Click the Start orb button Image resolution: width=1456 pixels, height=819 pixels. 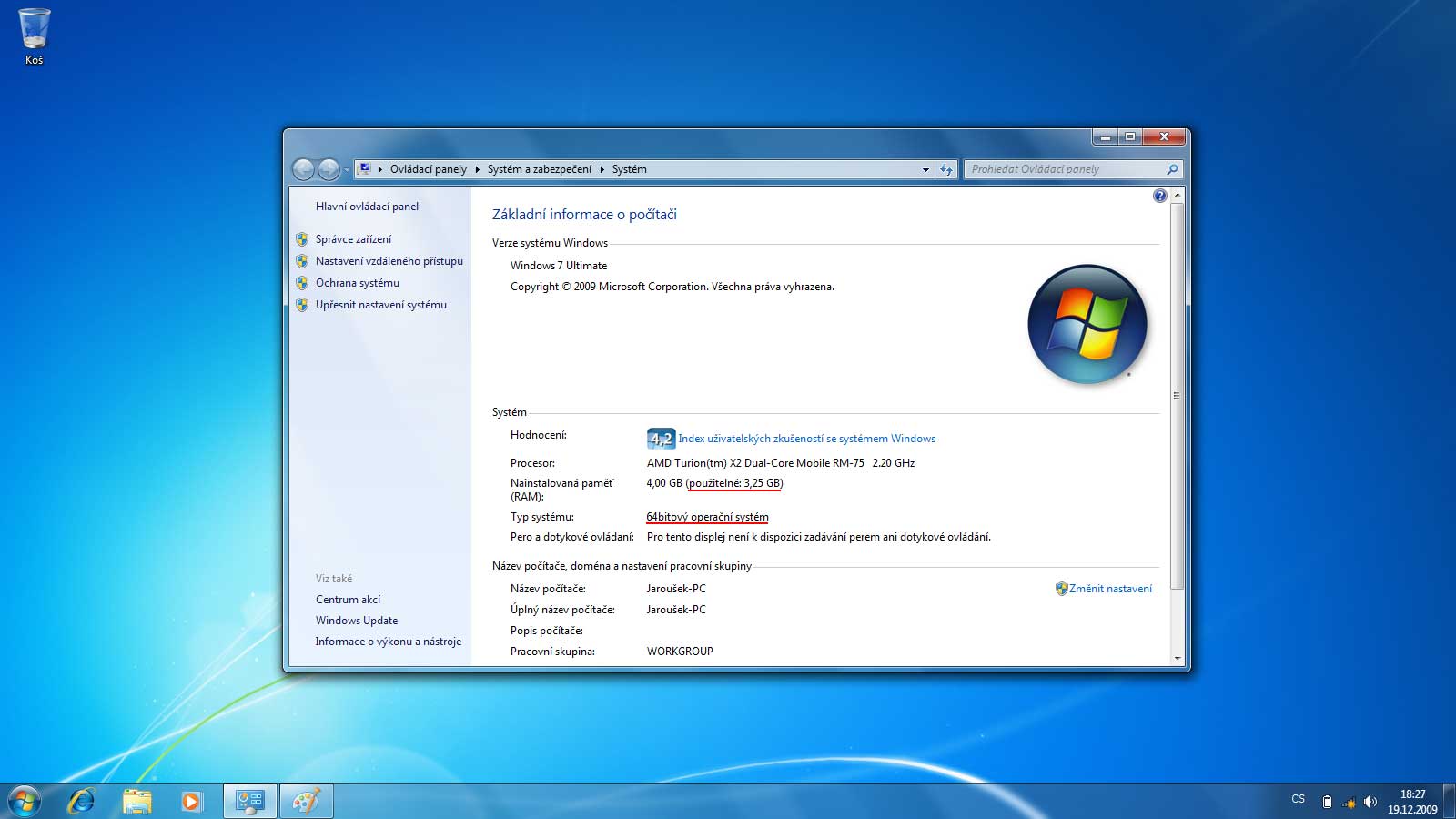25,801
